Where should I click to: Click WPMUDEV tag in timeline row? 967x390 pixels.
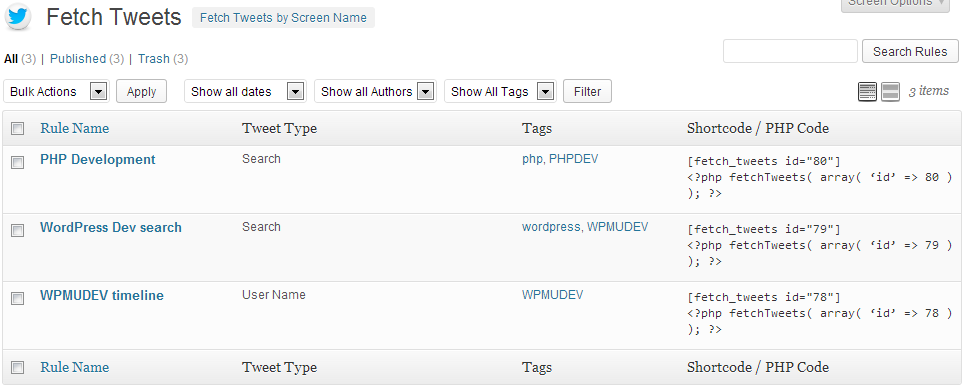coord(553,294)
